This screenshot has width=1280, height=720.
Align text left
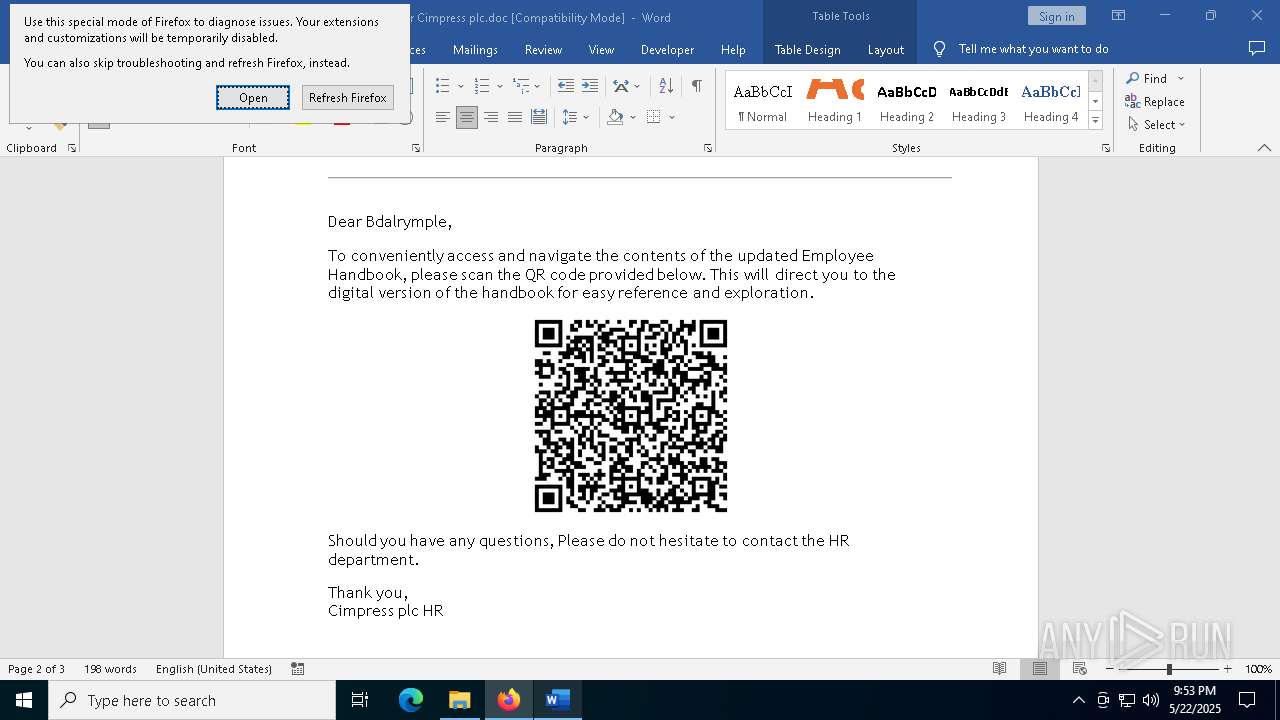[442, 117]
